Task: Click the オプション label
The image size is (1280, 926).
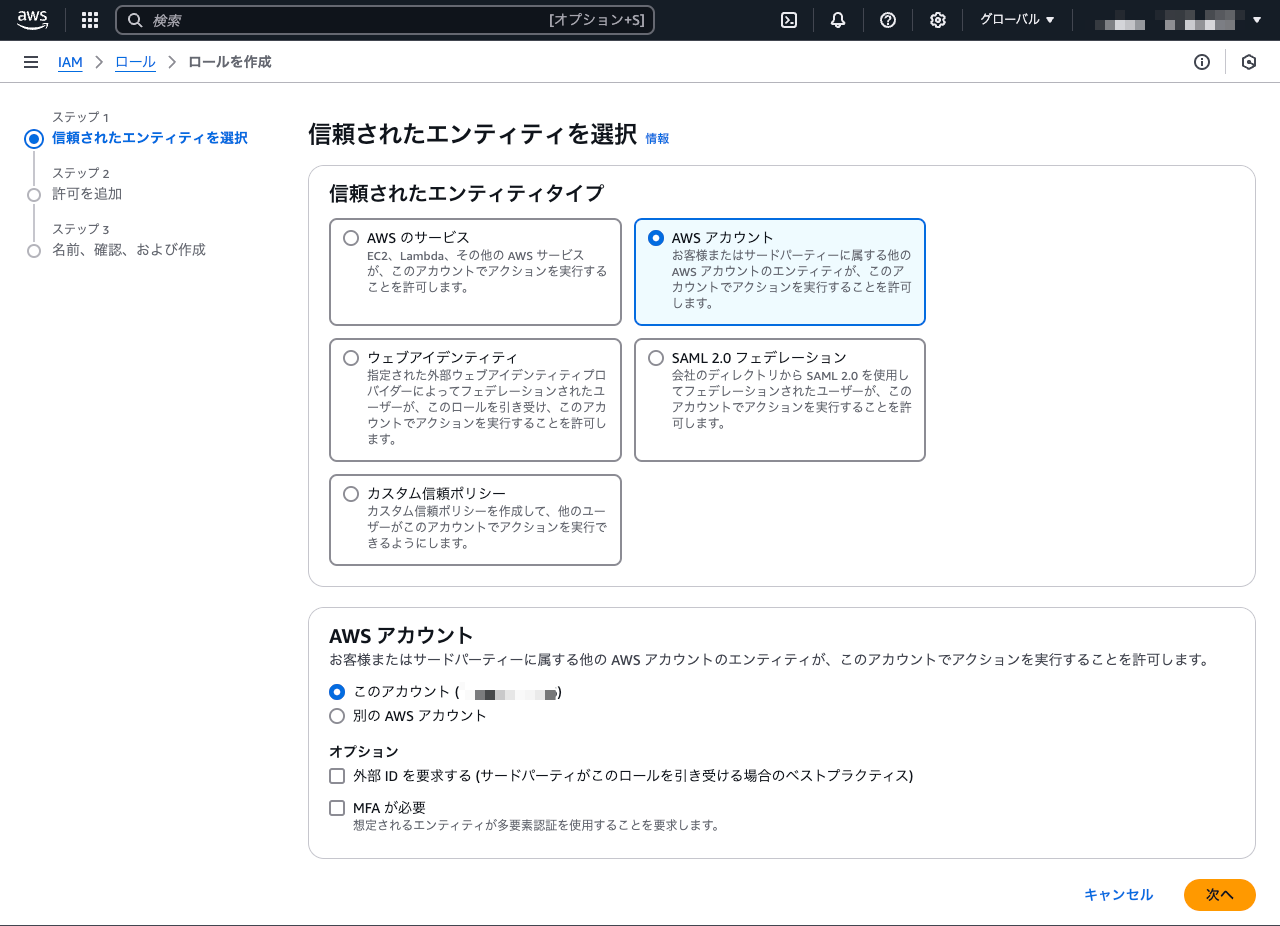Action: click(363, 751)
